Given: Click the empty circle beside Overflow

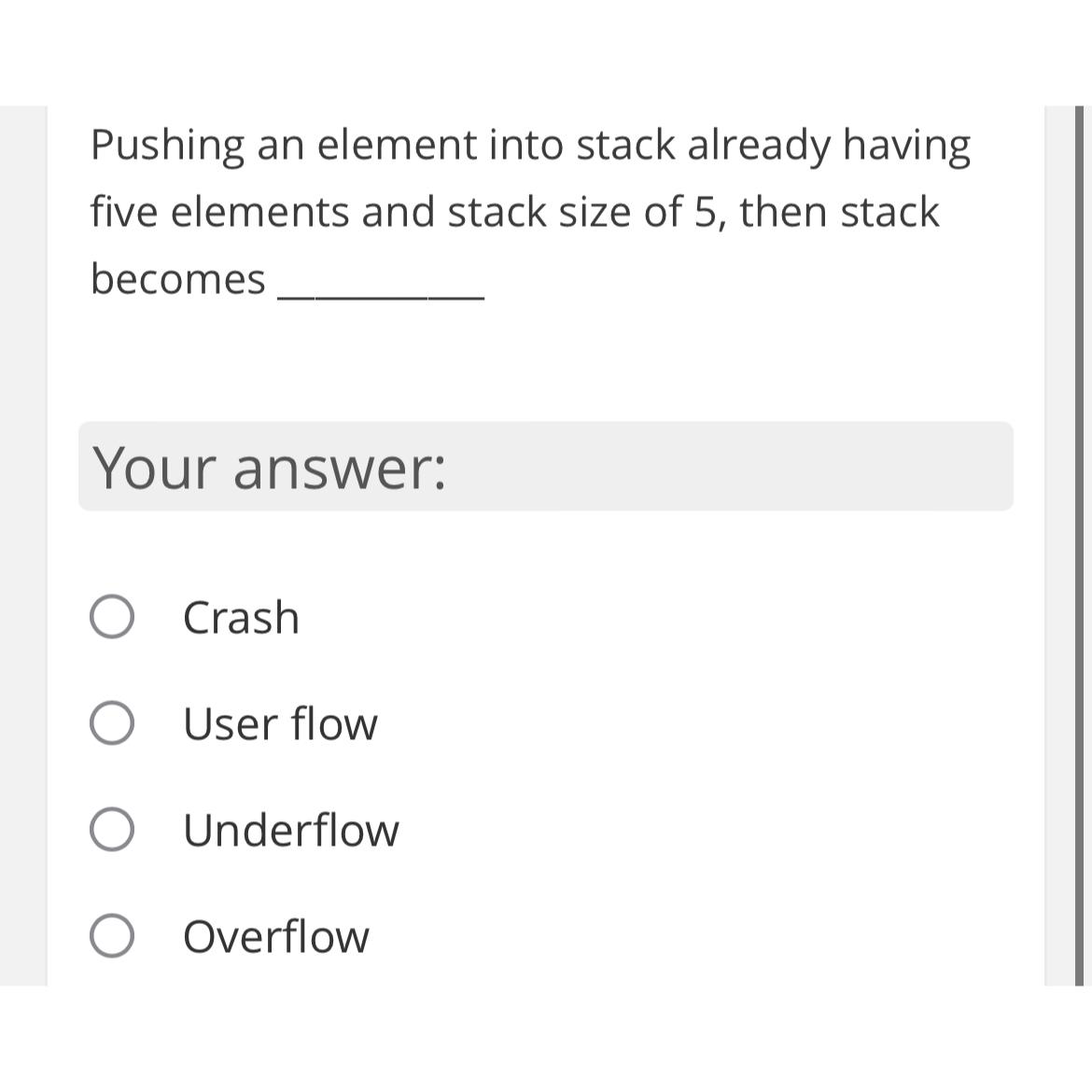Looking at the screenshot, I should click(x=112, y=936).
